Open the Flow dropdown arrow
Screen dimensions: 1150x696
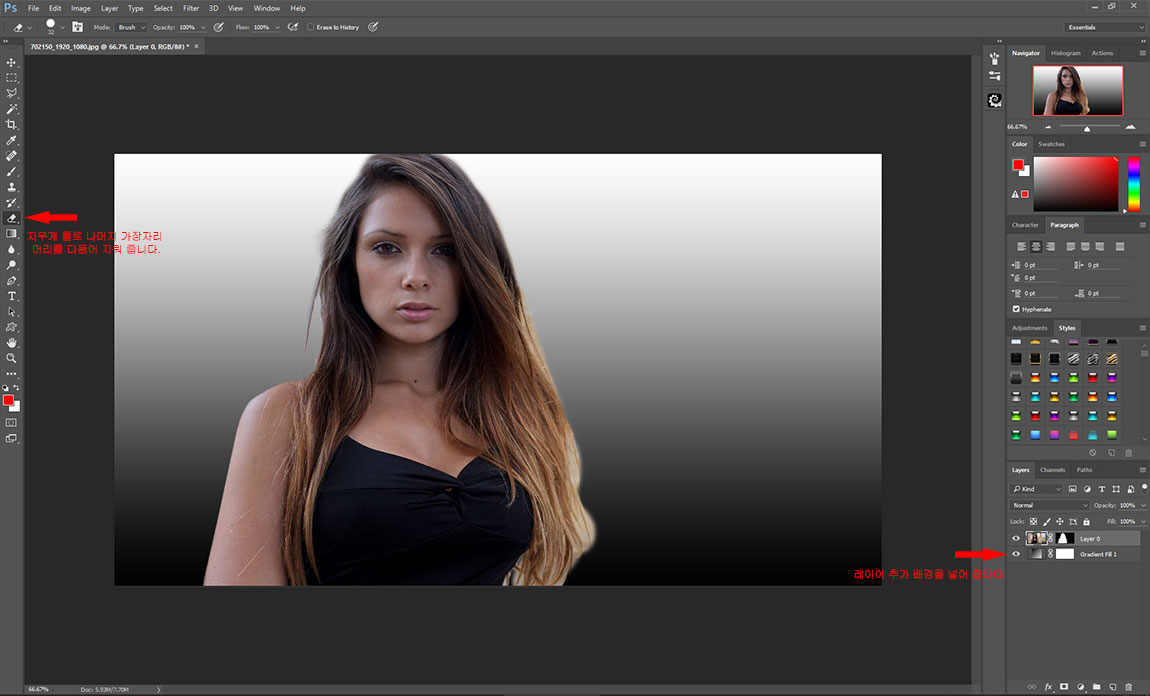coord(277,27)
